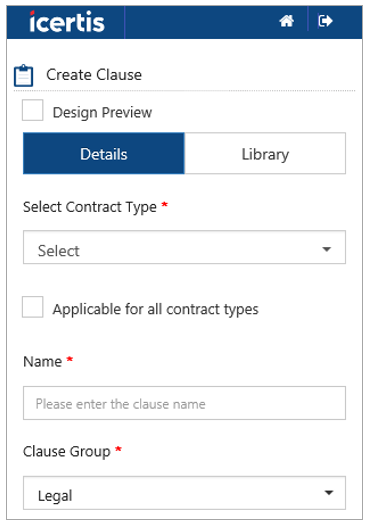
Task: Open the Clause Group dropdown showing Legal
Action: point(184,493)
